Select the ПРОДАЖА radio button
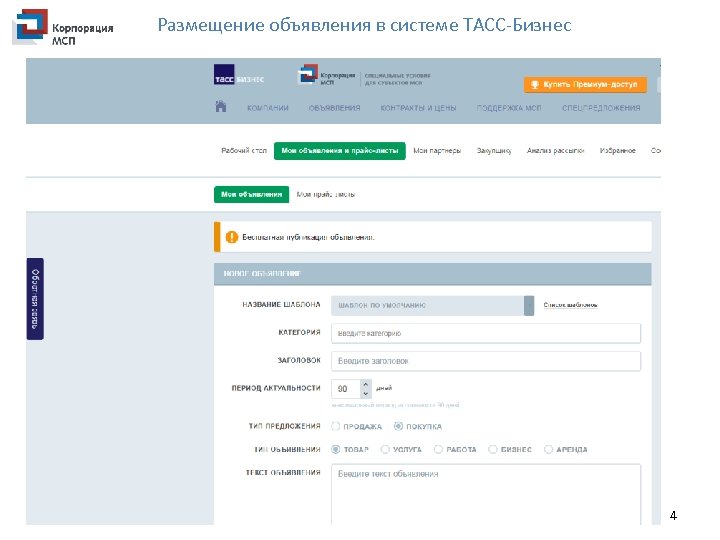The width and height of the screenshot is (720, 540). pyautogui.click(x=336, y=427)
